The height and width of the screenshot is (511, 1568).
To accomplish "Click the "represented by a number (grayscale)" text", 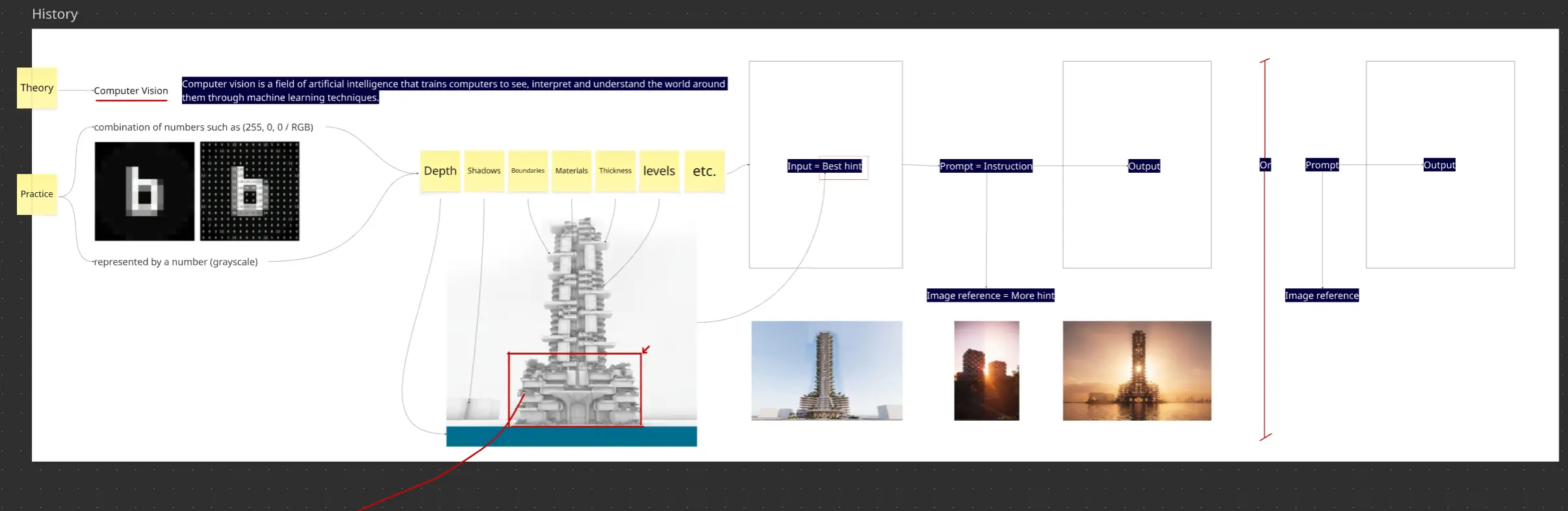I will 175,262.
